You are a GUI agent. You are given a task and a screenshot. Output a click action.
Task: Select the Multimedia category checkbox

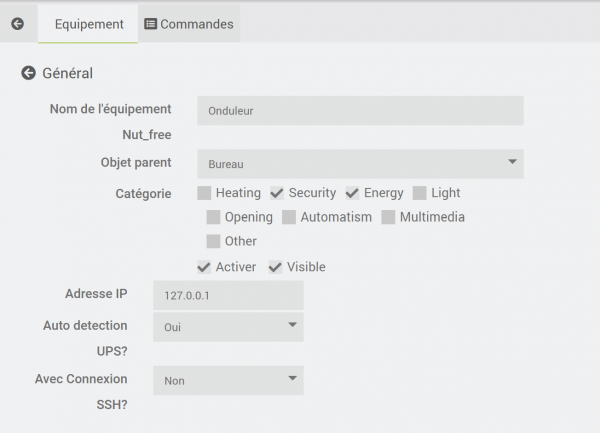click(x=388, y=217)
